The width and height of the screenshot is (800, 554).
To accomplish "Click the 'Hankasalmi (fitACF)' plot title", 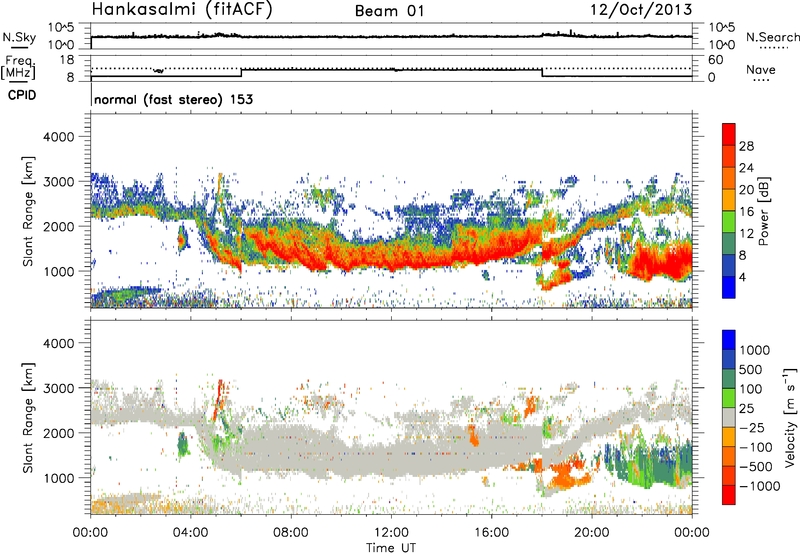I will 181,9.
